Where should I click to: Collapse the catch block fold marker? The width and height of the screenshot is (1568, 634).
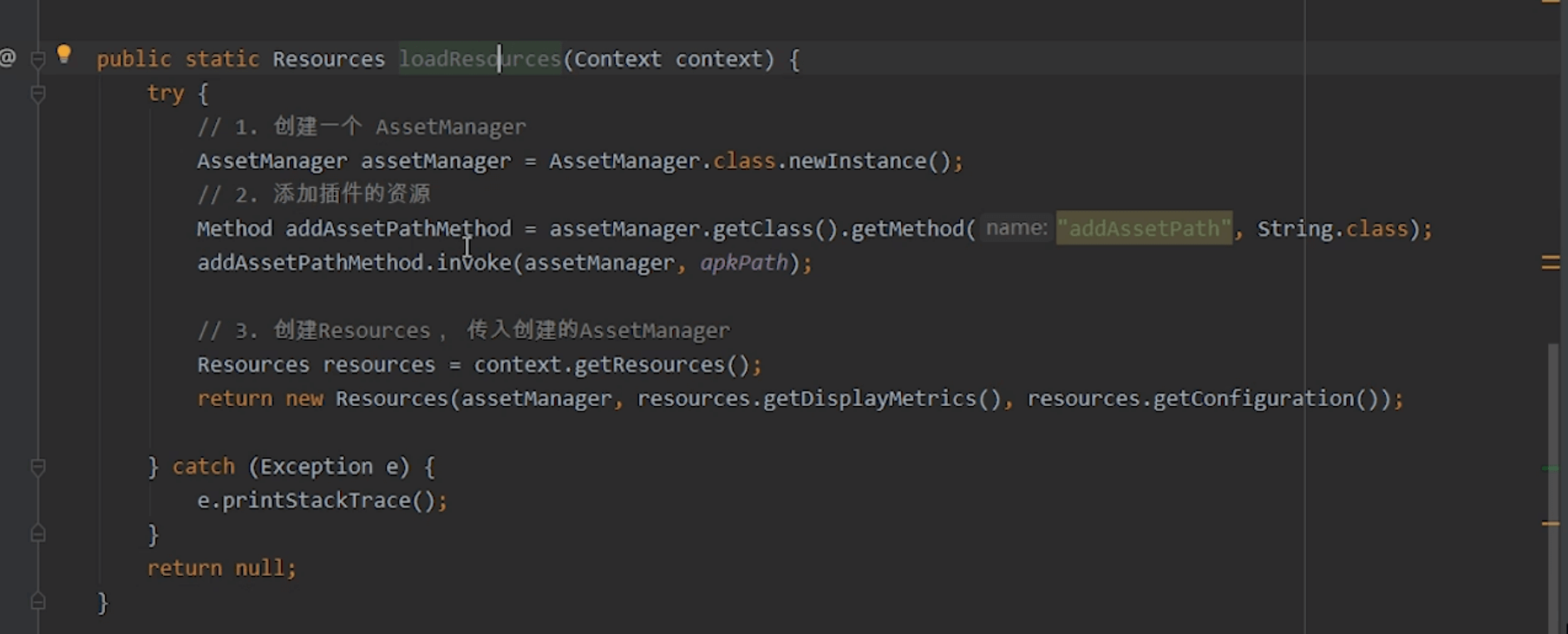[x=38, y=467]
